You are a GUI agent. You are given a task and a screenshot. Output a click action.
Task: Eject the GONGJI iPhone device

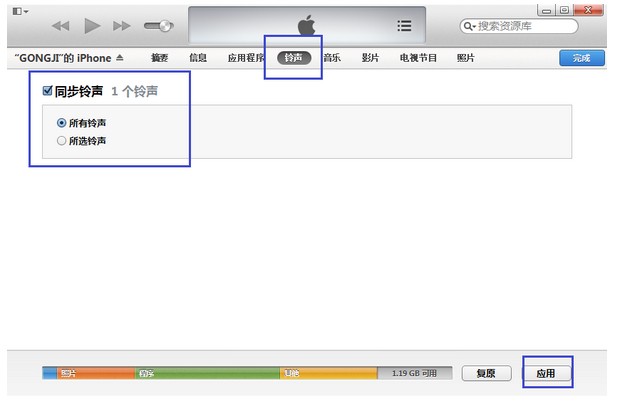(120, 58)
